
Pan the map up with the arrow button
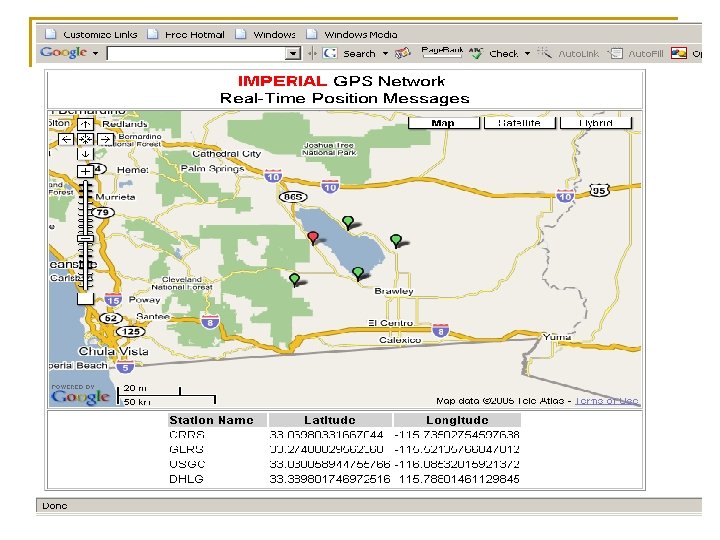(x=85, y=124)
